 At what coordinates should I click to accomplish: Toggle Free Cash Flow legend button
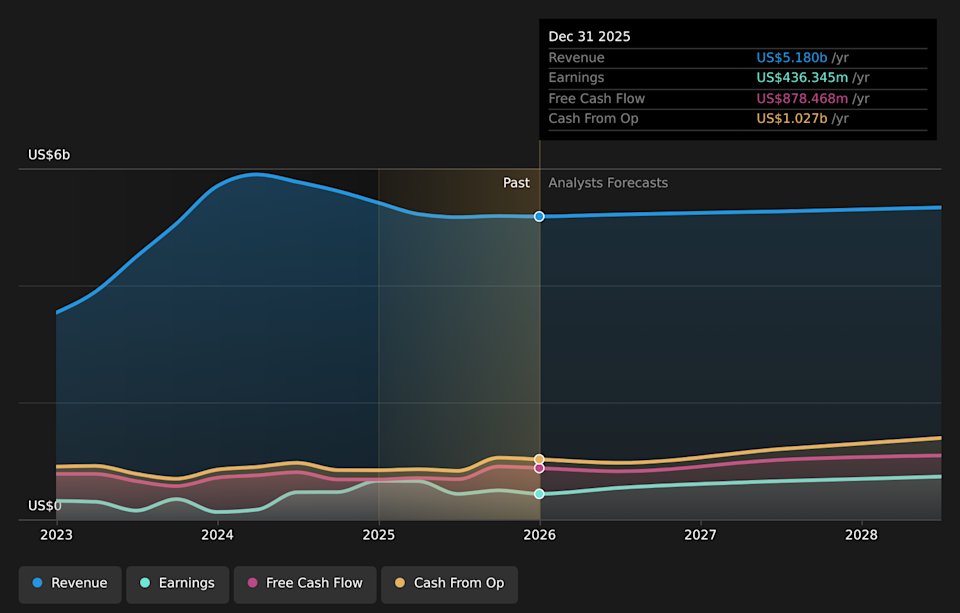304,583
